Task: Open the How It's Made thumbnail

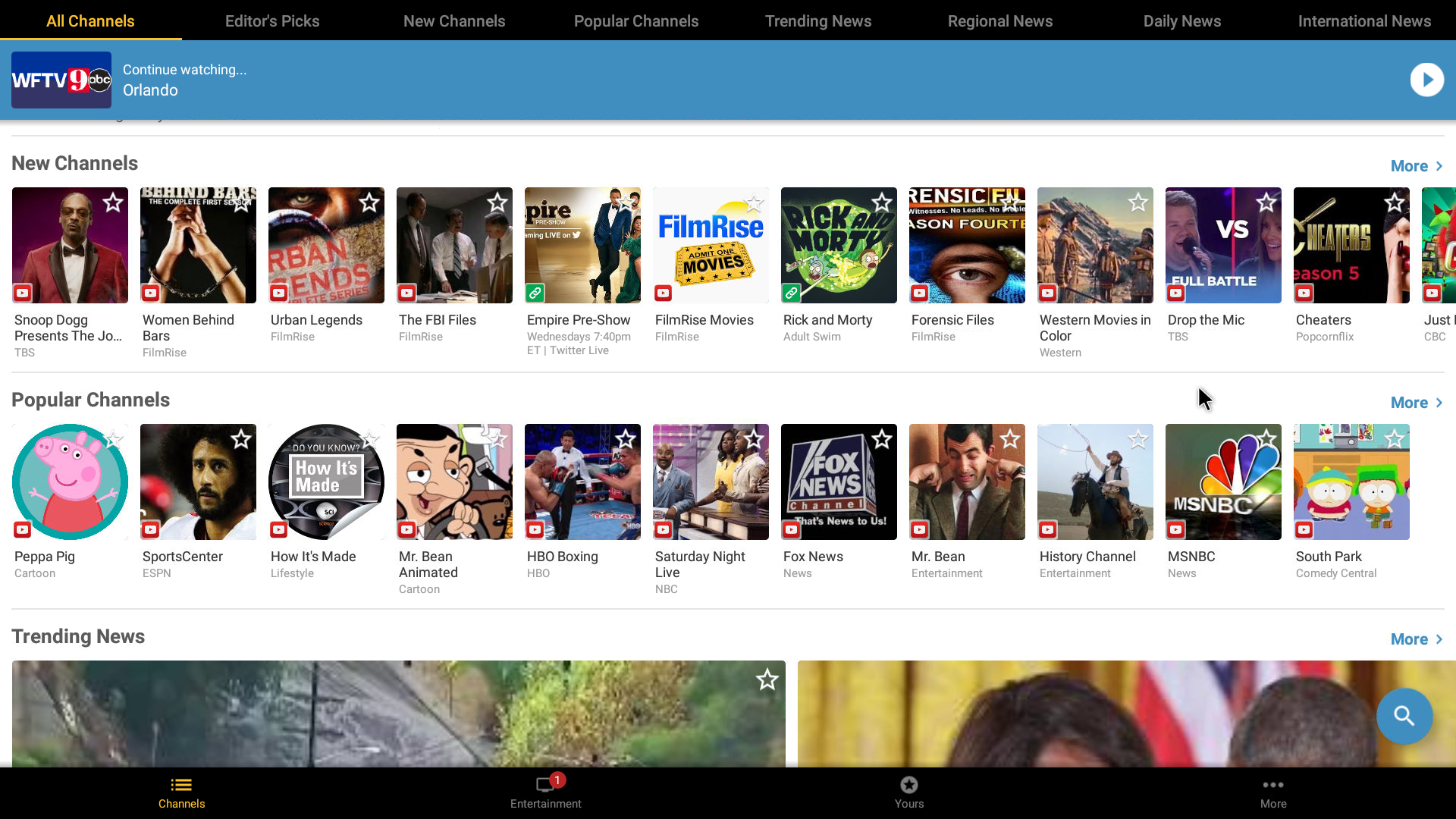Action: pos(326,482)
